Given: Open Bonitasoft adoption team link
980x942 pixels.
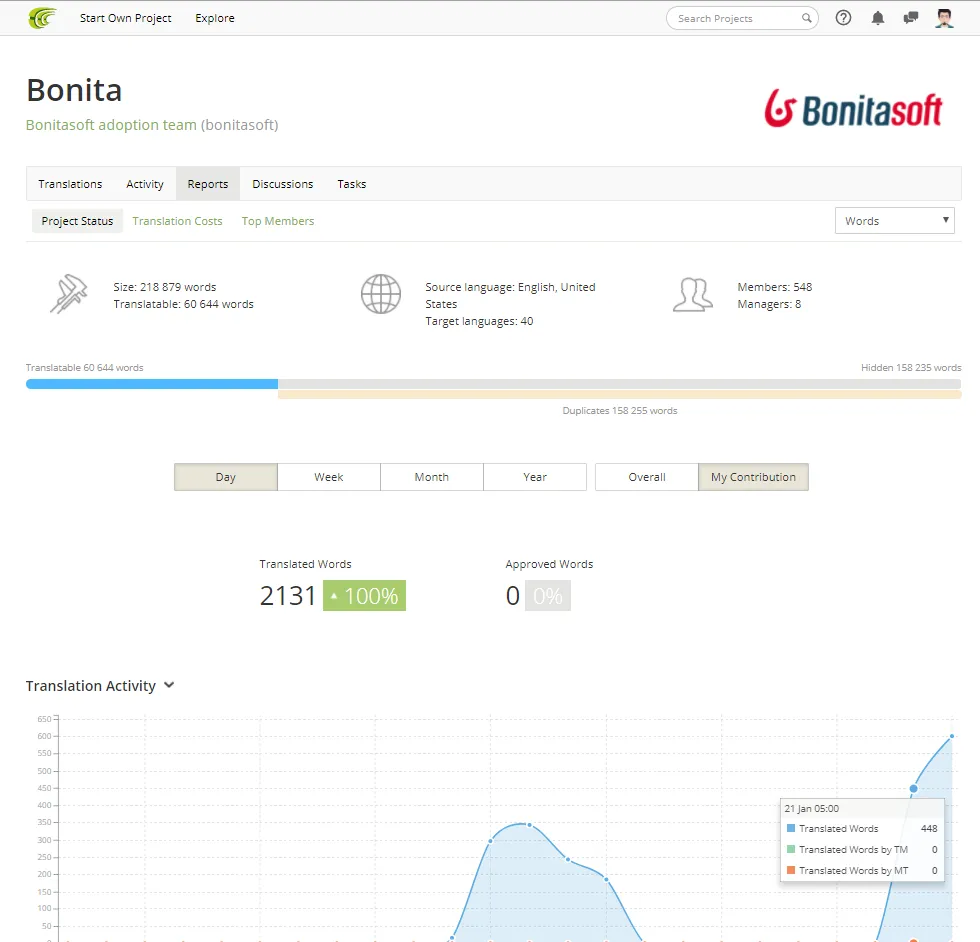Looking at the screenshot, I should coord(111,125).
